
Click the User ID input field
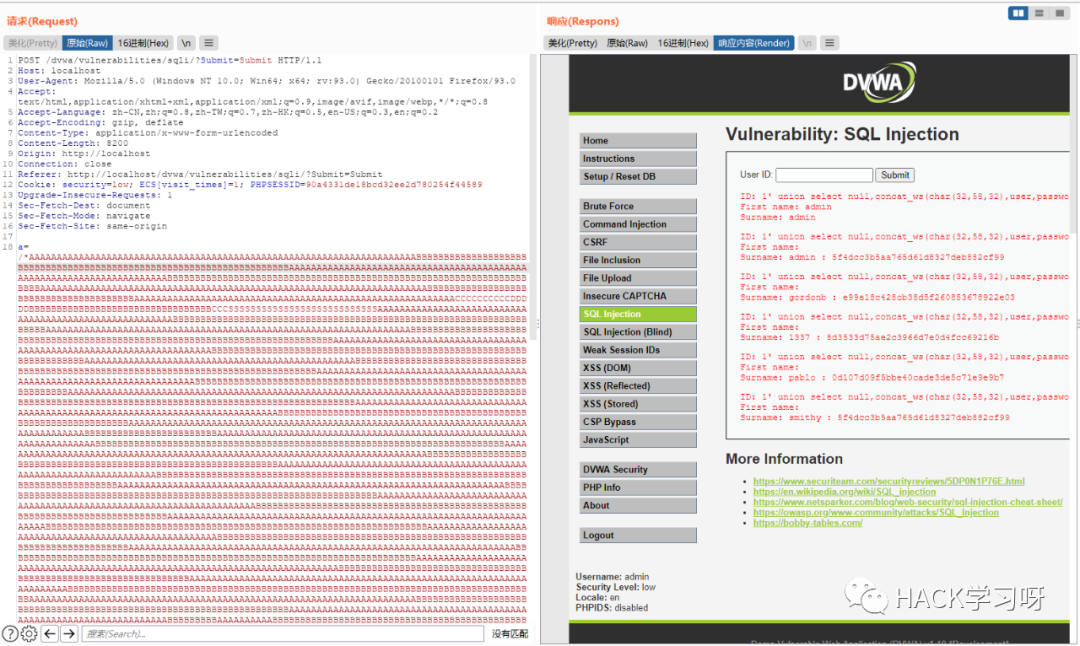click(x=824, y=175)
